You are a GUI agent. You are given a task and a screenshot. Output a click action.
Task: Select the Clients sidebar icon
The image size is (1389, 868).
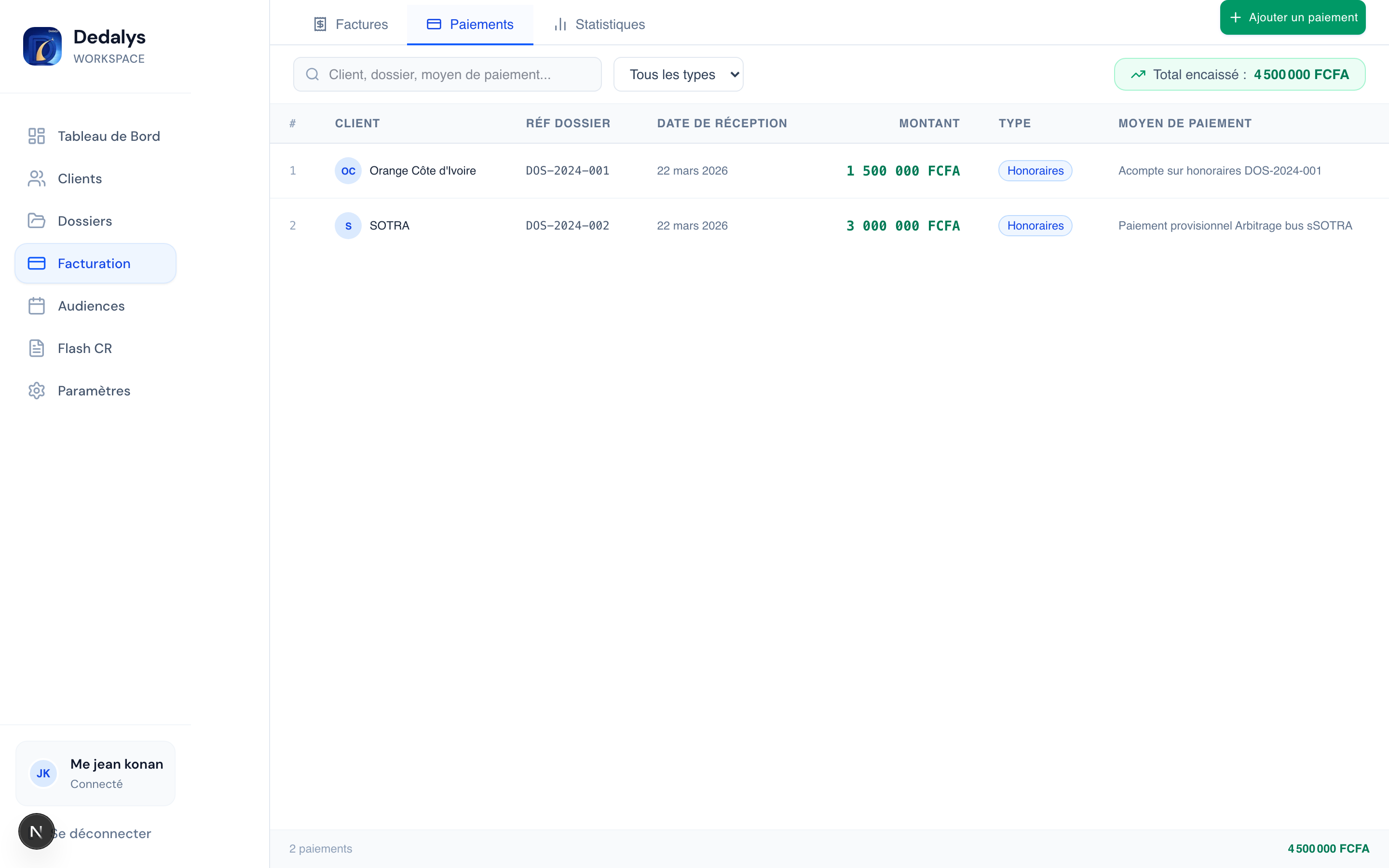coord(37,178)
